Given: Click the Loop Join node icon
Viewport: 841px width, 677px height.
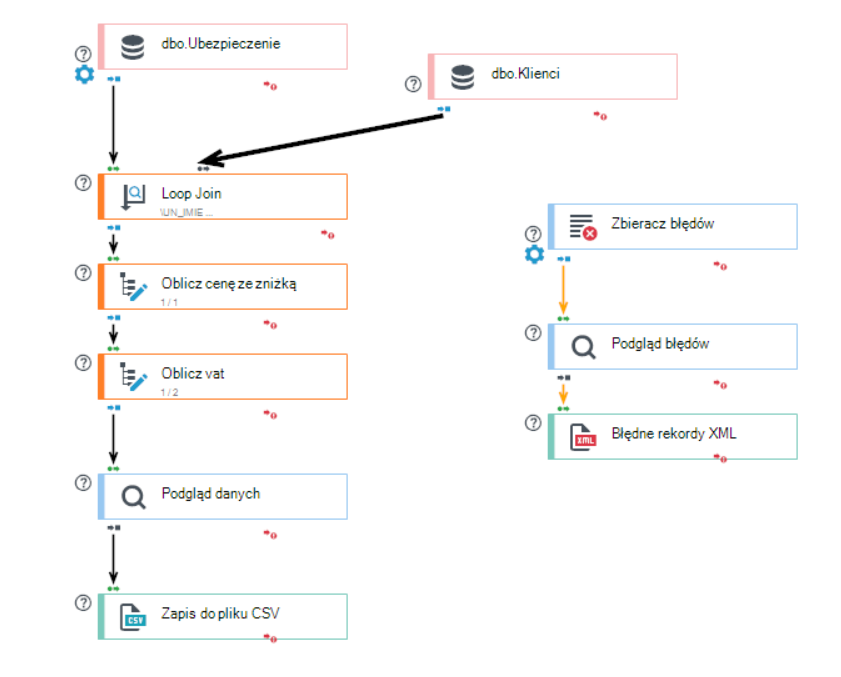Looking at the screenshot, I should [133, 197].
